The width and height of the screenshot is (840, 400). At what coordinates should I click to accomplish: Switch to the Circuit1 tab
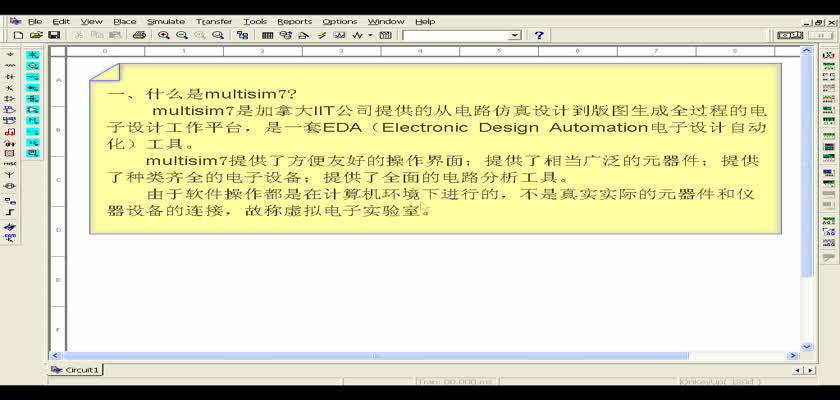pos(76,370)
